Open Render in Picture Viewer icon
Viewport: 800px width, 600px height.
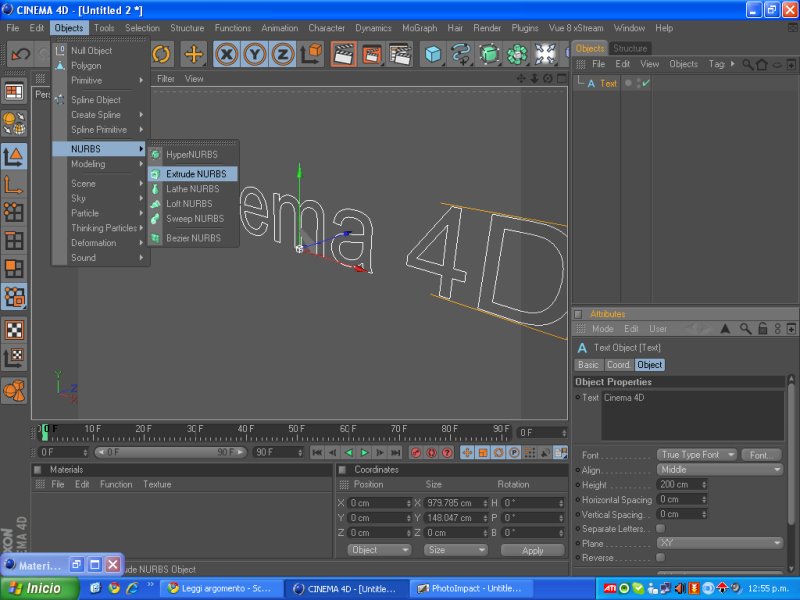click(372, 54)
